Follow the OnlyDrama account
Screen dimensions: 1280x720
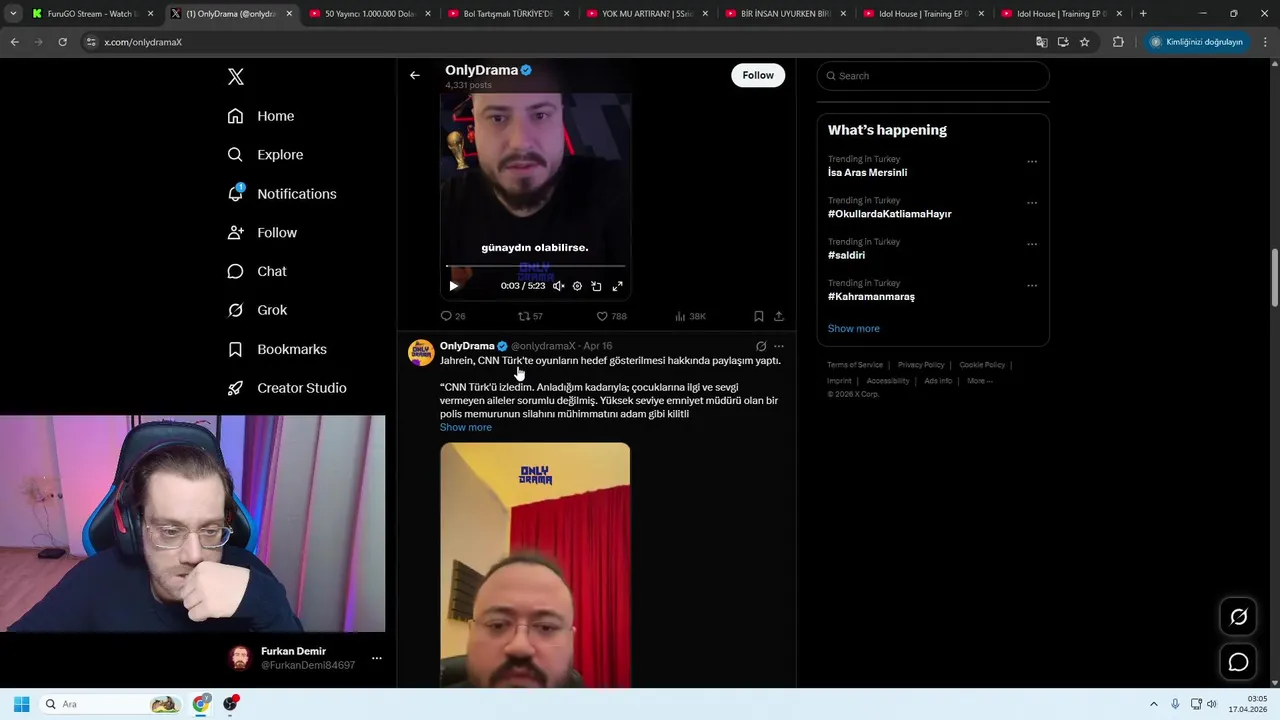click(758, 75)
